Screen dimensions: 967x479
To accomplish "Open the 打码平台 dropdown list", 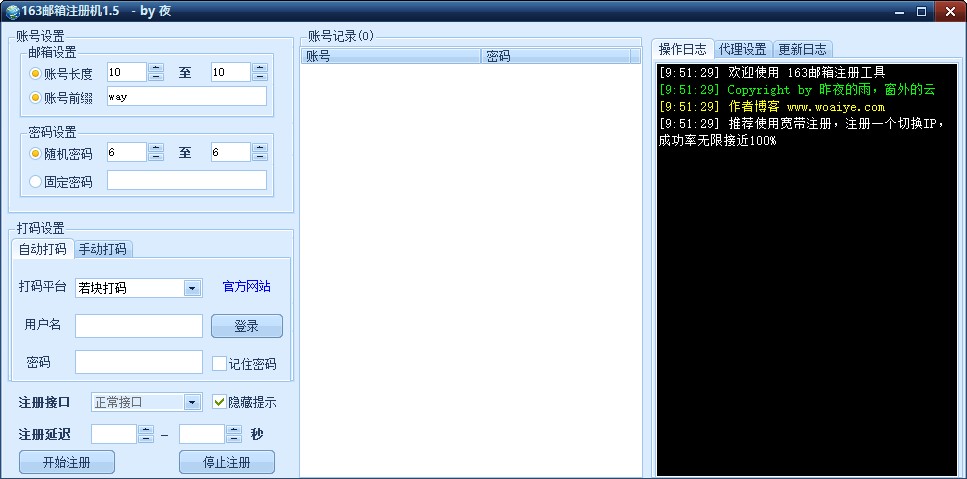I will click(192, 288).
